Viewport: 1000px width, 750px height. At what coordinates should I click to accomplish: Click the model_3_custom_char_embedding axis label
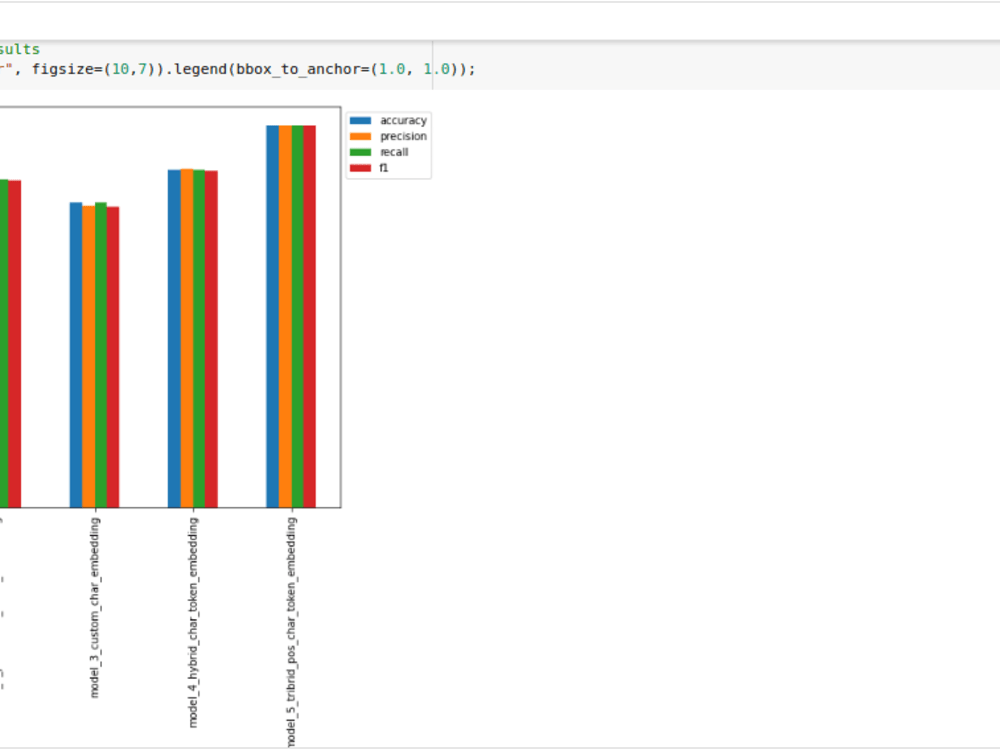pos(94,600)
